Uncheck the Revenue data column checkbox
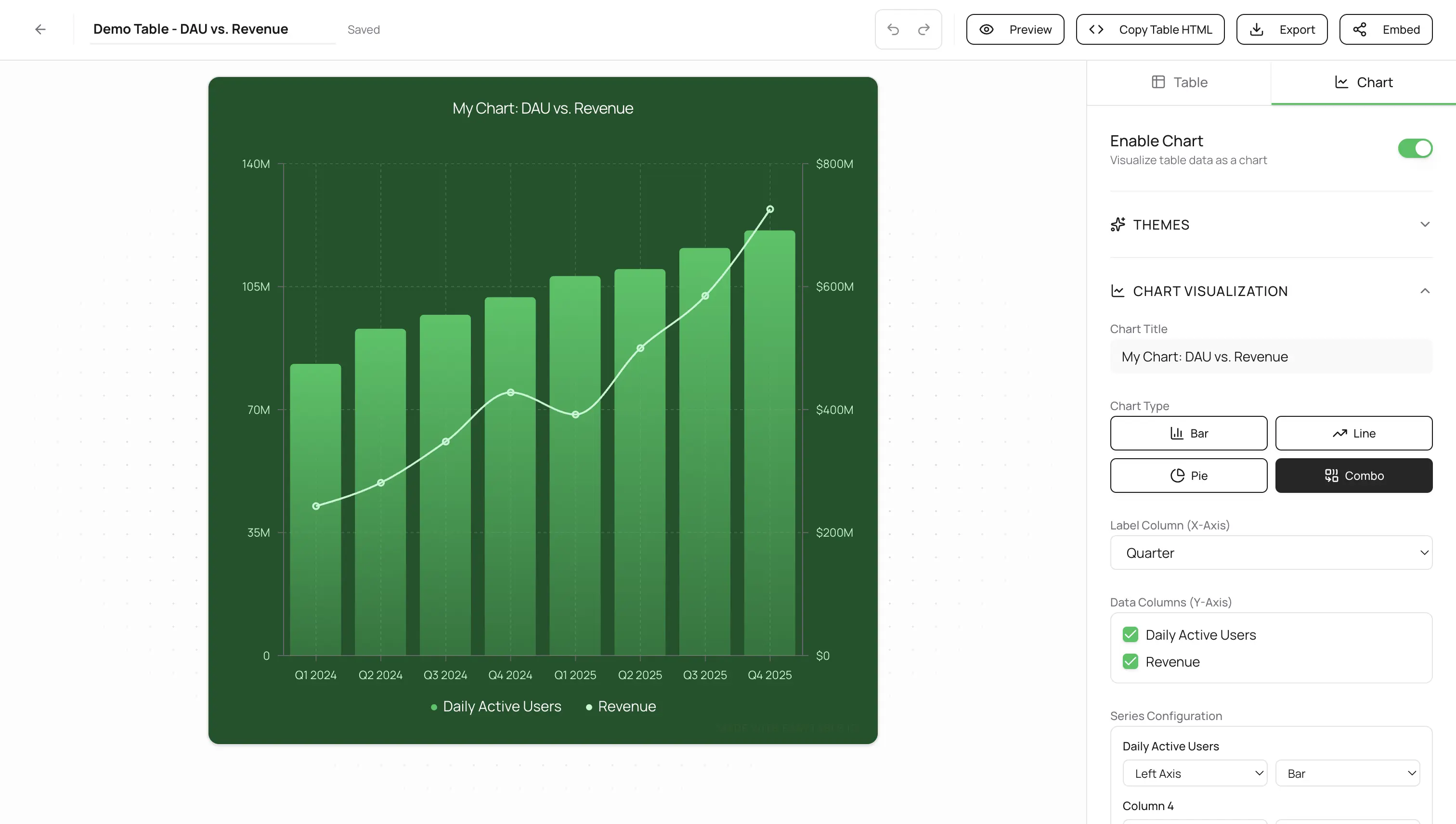Screen dimensions: 1456x824 pyautogui.click(x=1130, y=662)
